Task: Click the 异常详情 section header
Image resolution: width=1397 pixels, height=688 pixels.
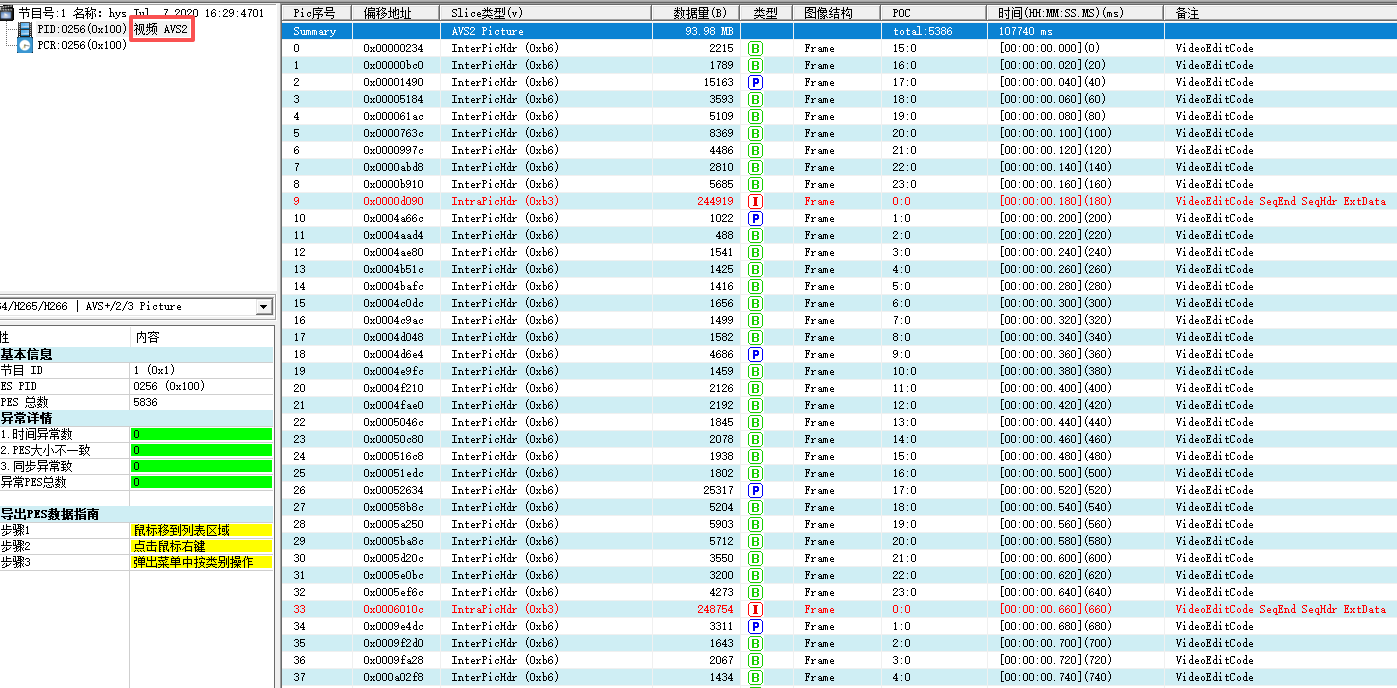Action: coord(136,418)
